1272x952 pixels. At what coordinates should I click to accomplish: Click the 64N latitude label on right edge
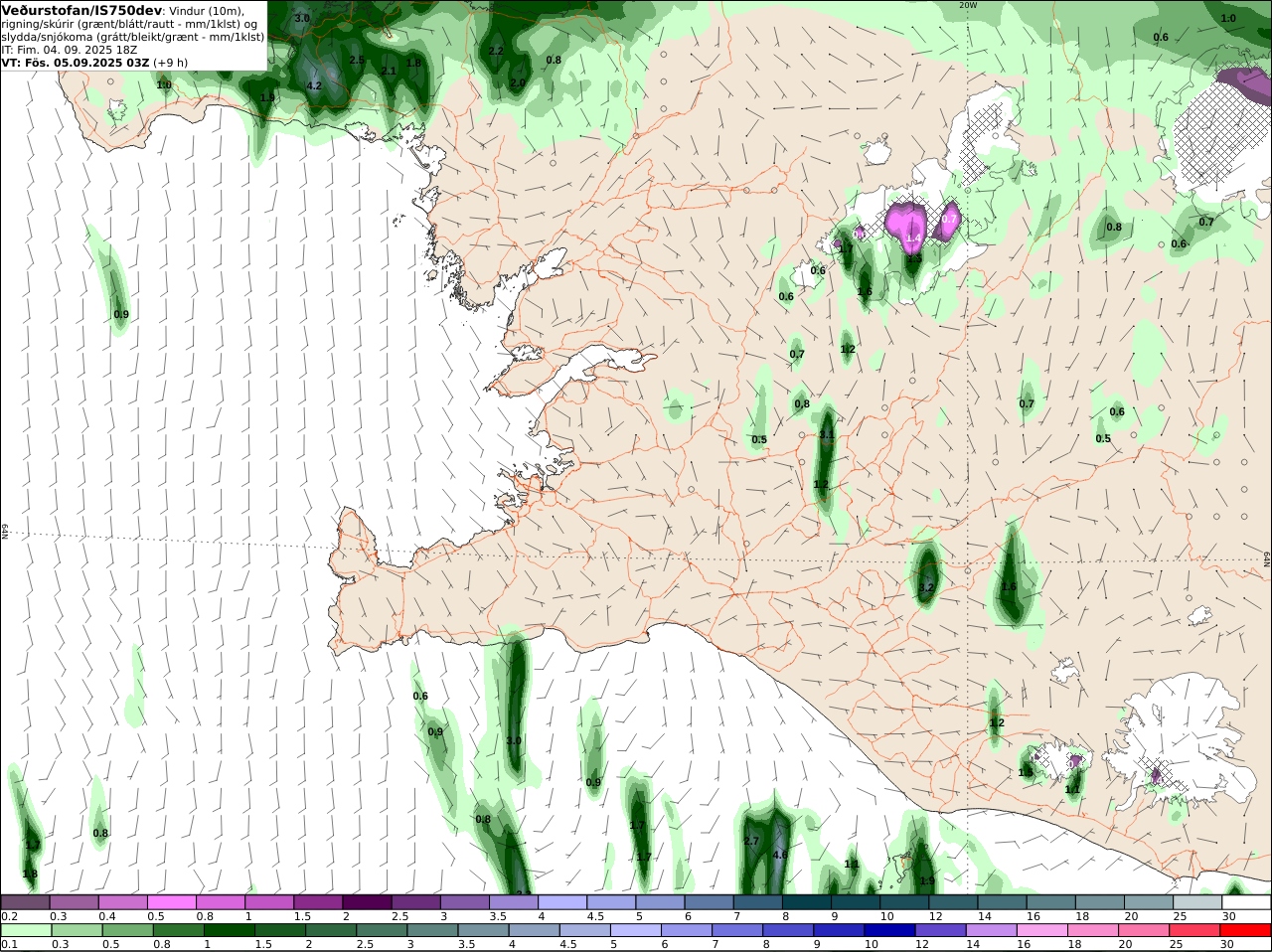1266,559
